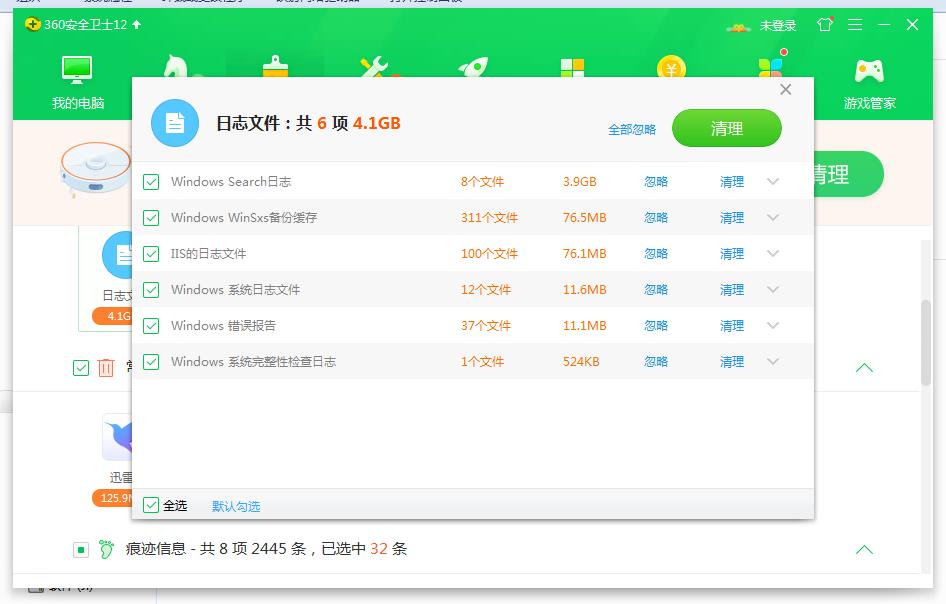This screenshot has height=604, width=946.
Task: Click 清理 for Windows 系统日志文件
Action: point(732,290)
